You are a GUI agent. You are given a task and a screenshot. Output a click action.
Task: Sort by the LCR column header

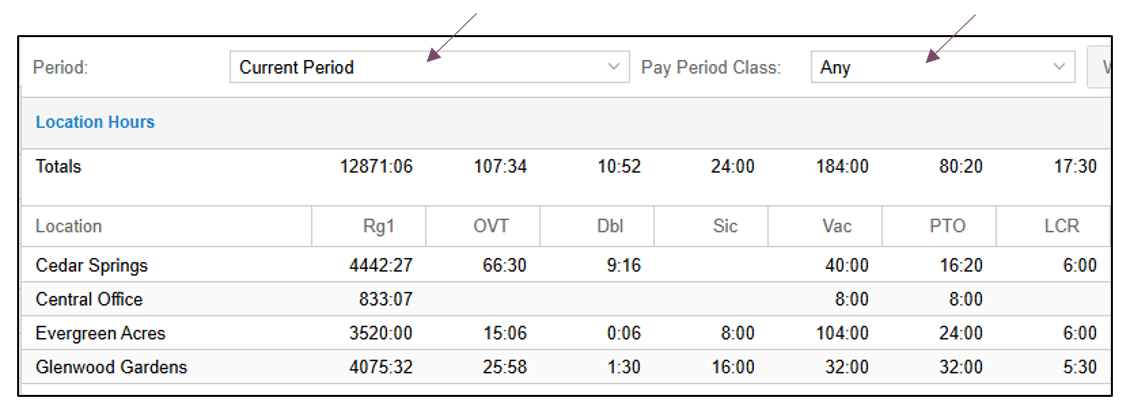(1053, 227)
